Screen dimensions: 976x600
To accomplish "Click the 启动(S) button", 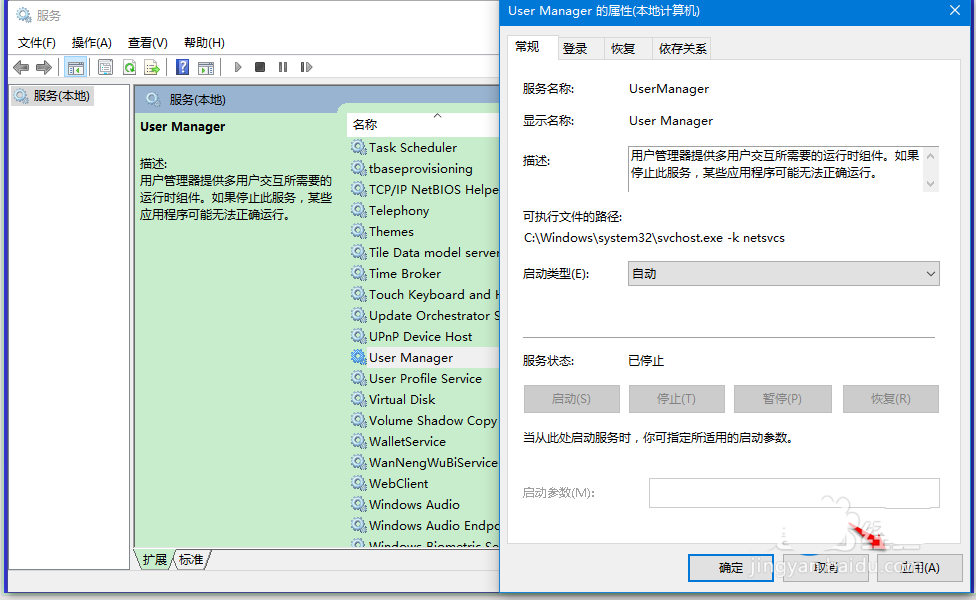I will click(571, 399).
